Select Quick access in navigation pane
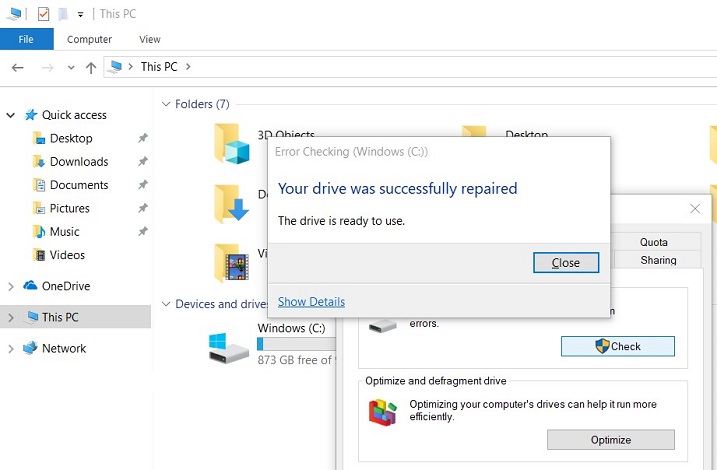The height and width of the screenshot is (470, 717). coord(74,115)
